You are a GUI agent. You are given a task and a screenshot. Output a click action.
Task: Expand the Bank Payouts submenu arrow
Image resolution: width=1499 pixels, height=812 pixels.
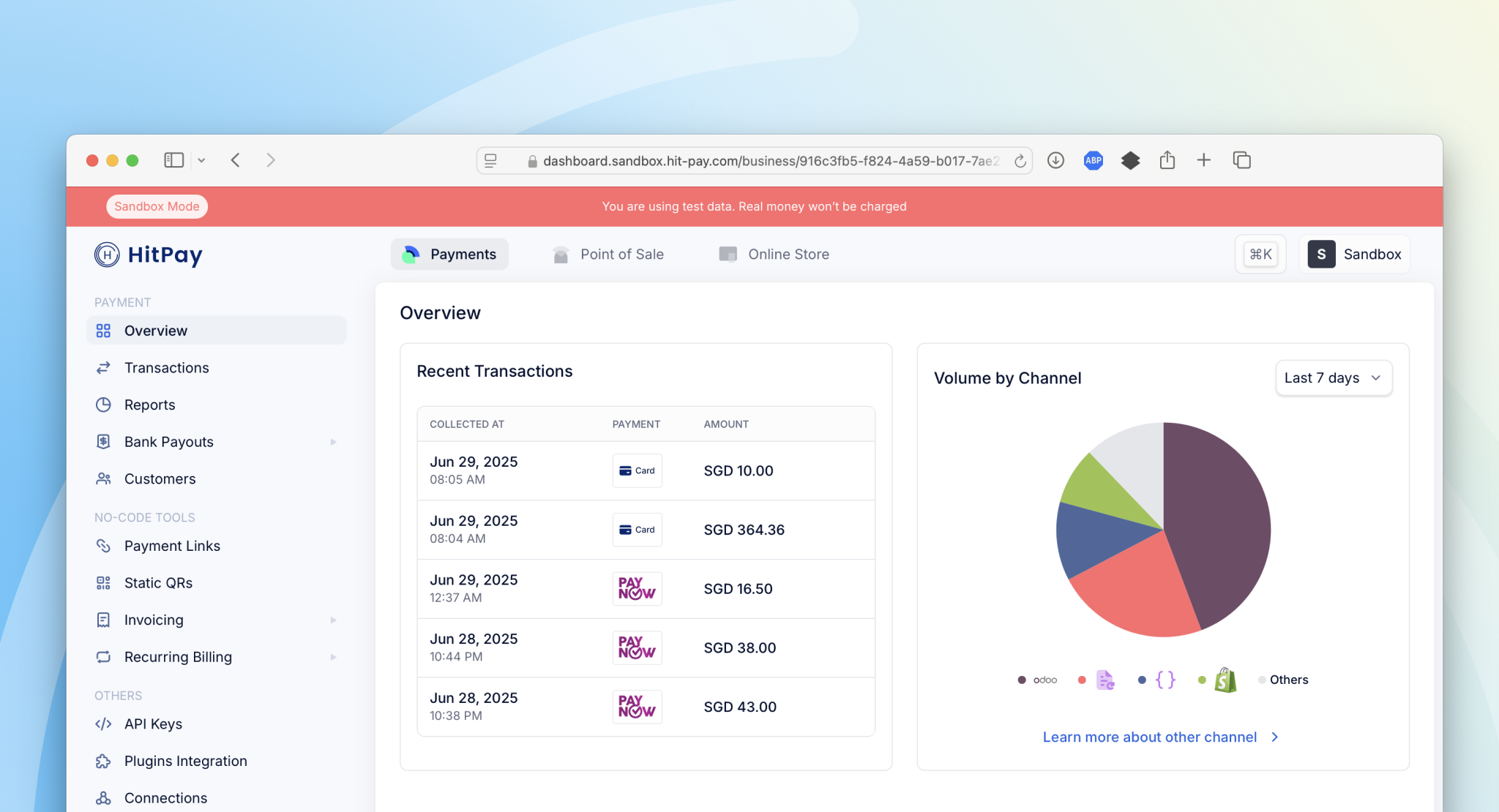click(334, 442)
